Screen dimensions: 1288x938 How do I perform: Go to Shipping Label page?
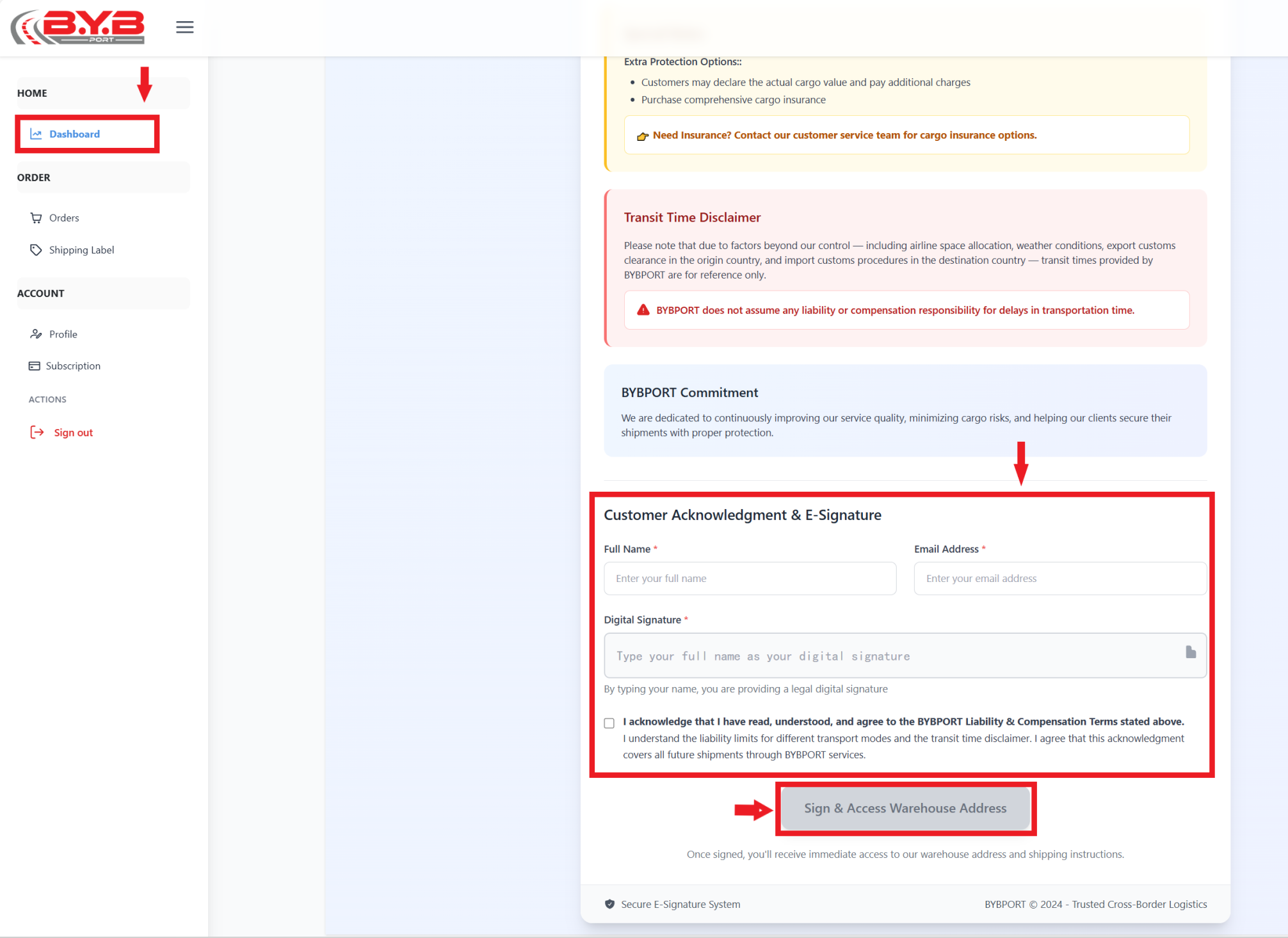[81, 250]
